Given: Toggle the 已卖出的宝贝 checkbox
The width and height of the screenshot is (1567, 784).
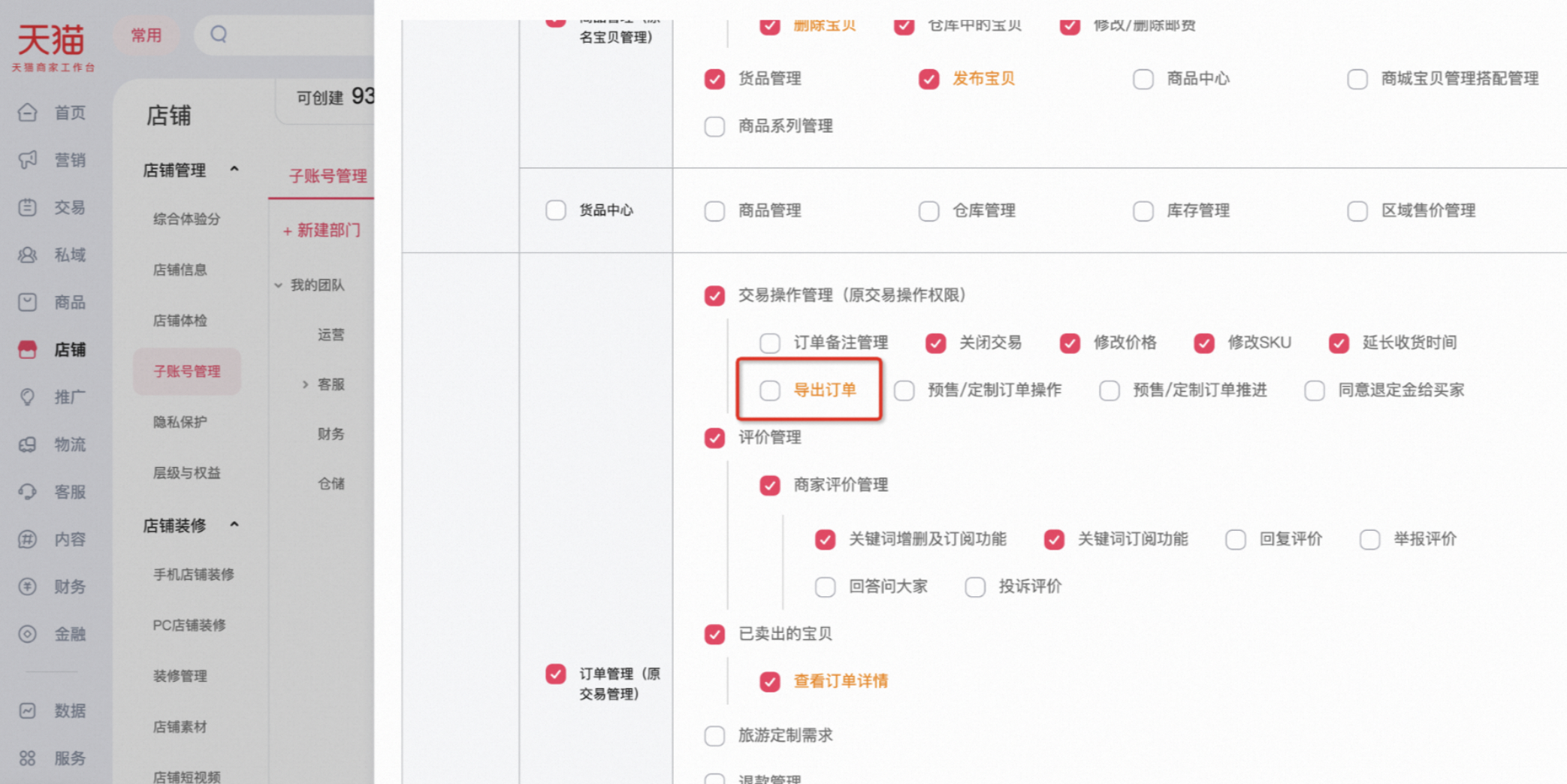Looking at the screenshot, I should click(714, 635).
